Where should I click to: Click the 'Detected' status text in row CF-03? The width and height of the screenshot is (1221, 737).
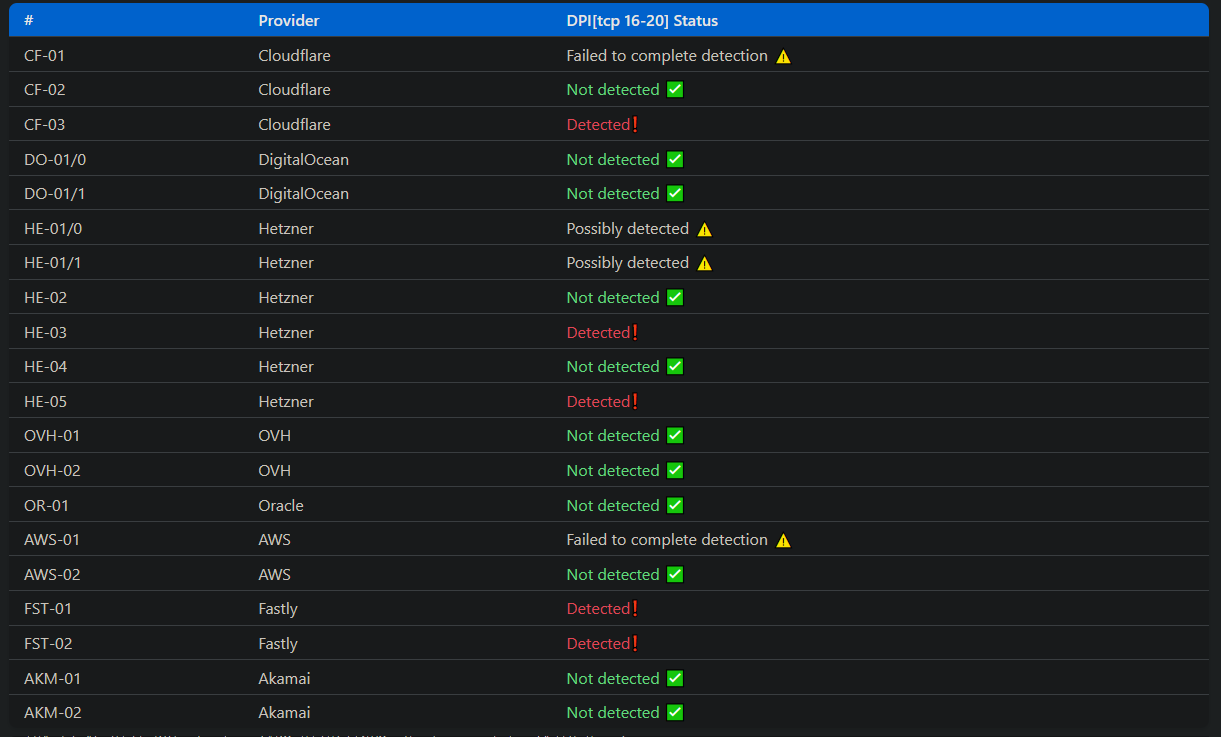(598, 125)
